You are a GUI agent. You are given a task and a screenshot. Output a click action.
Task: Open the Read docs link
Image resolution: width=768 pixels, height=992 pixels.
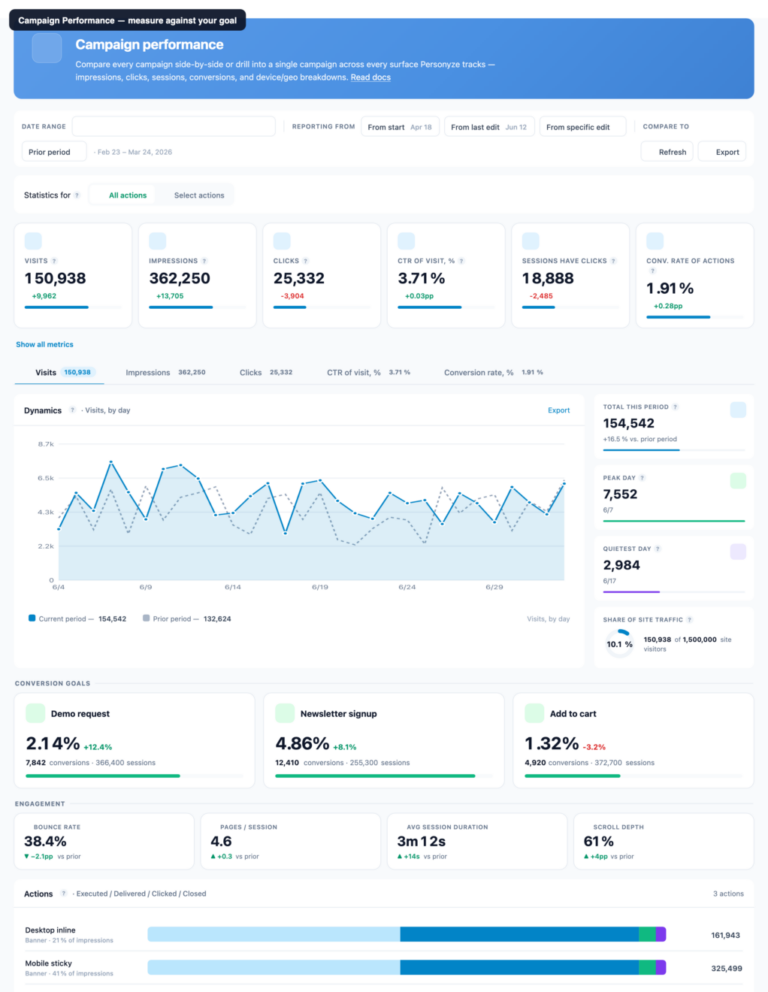371,77
